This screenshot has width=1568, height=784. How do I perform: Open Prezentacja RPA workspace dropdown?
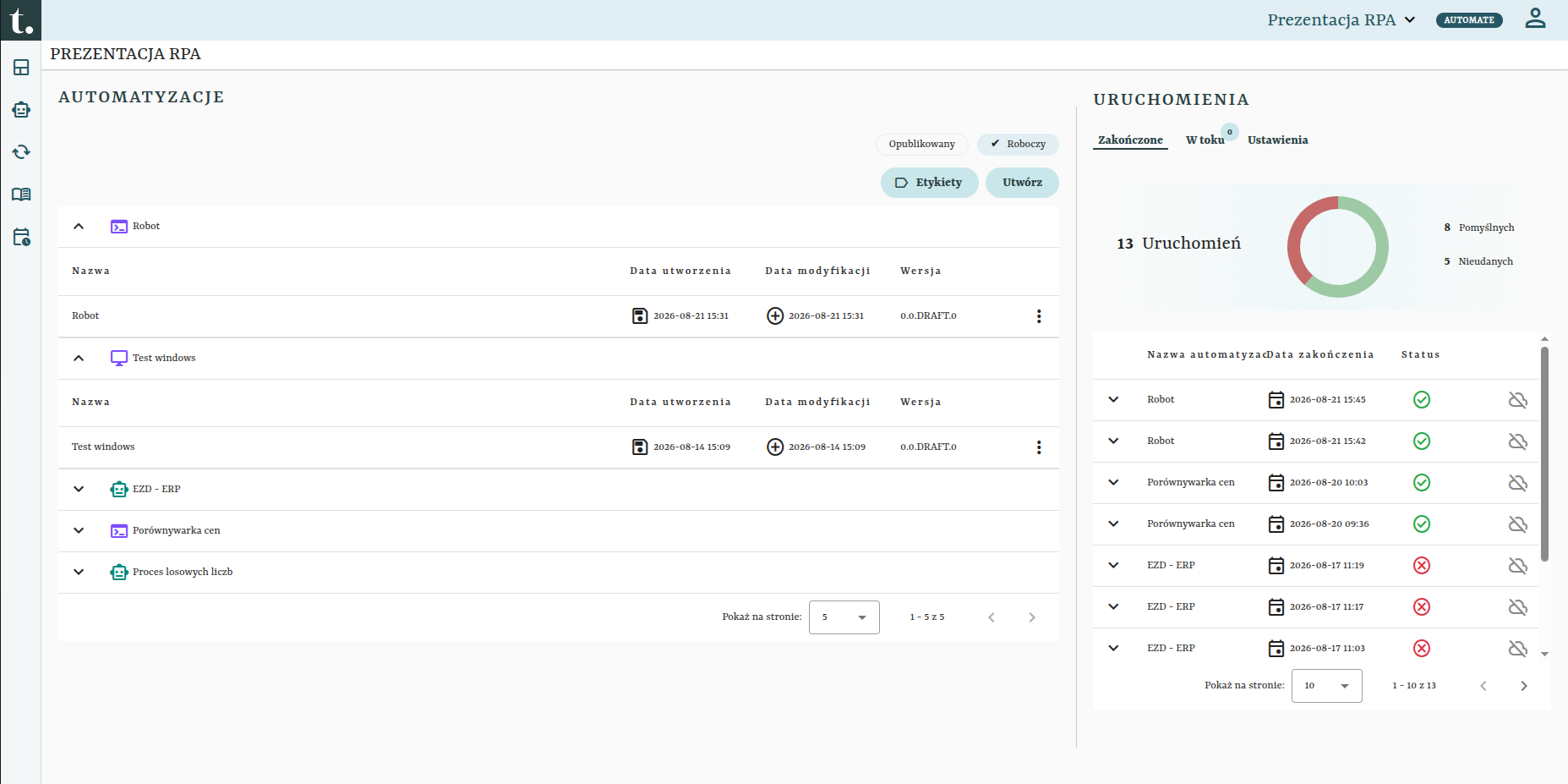1341,19
